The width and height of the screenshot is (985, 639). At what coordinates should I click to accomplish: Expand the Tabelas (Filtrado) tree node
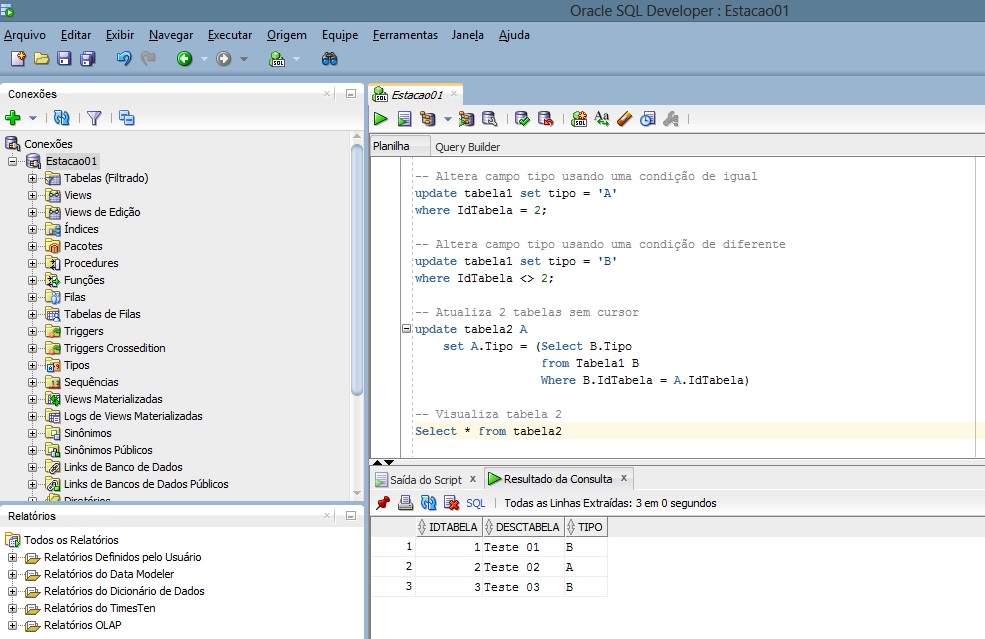point(32,178)
